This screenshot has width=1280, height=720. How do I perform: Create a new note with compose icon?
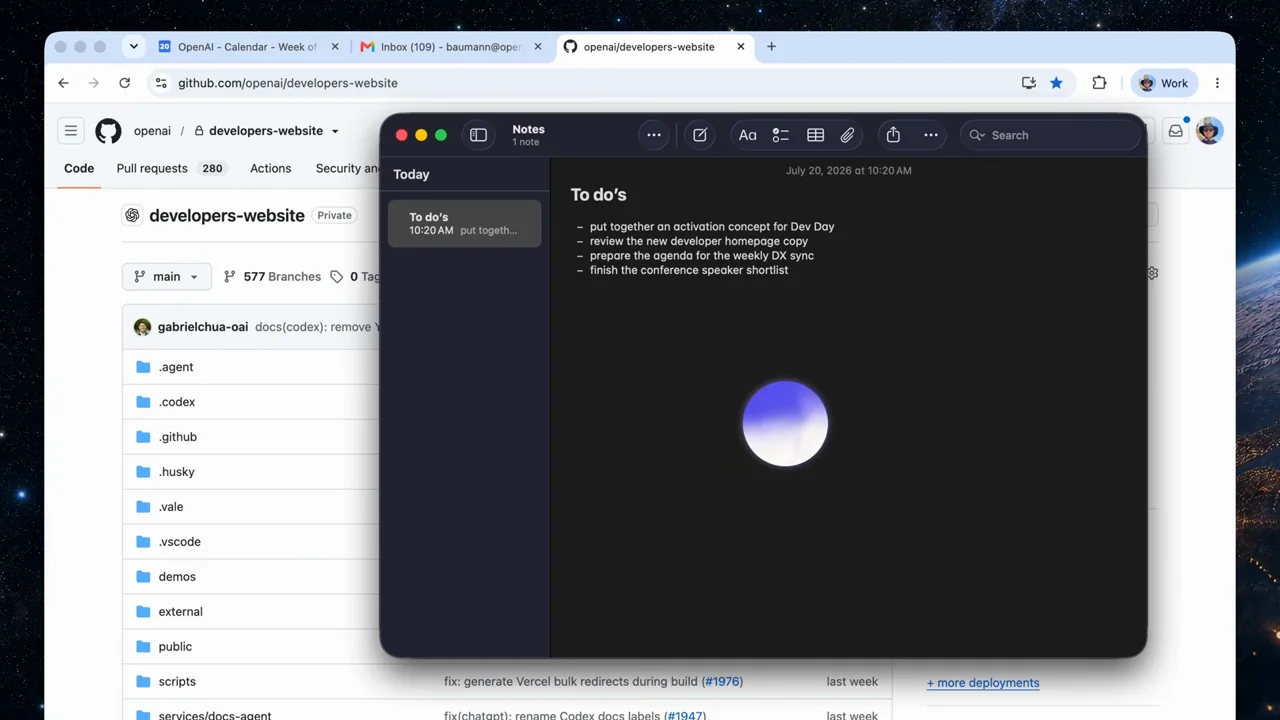point(700,135)
